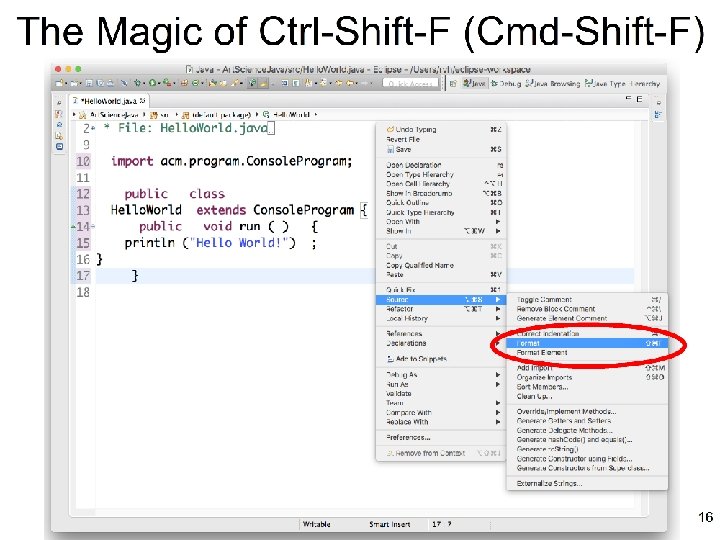Choose Generate Element Comment
The image size is (720, 540).
(x=587, y=318)
